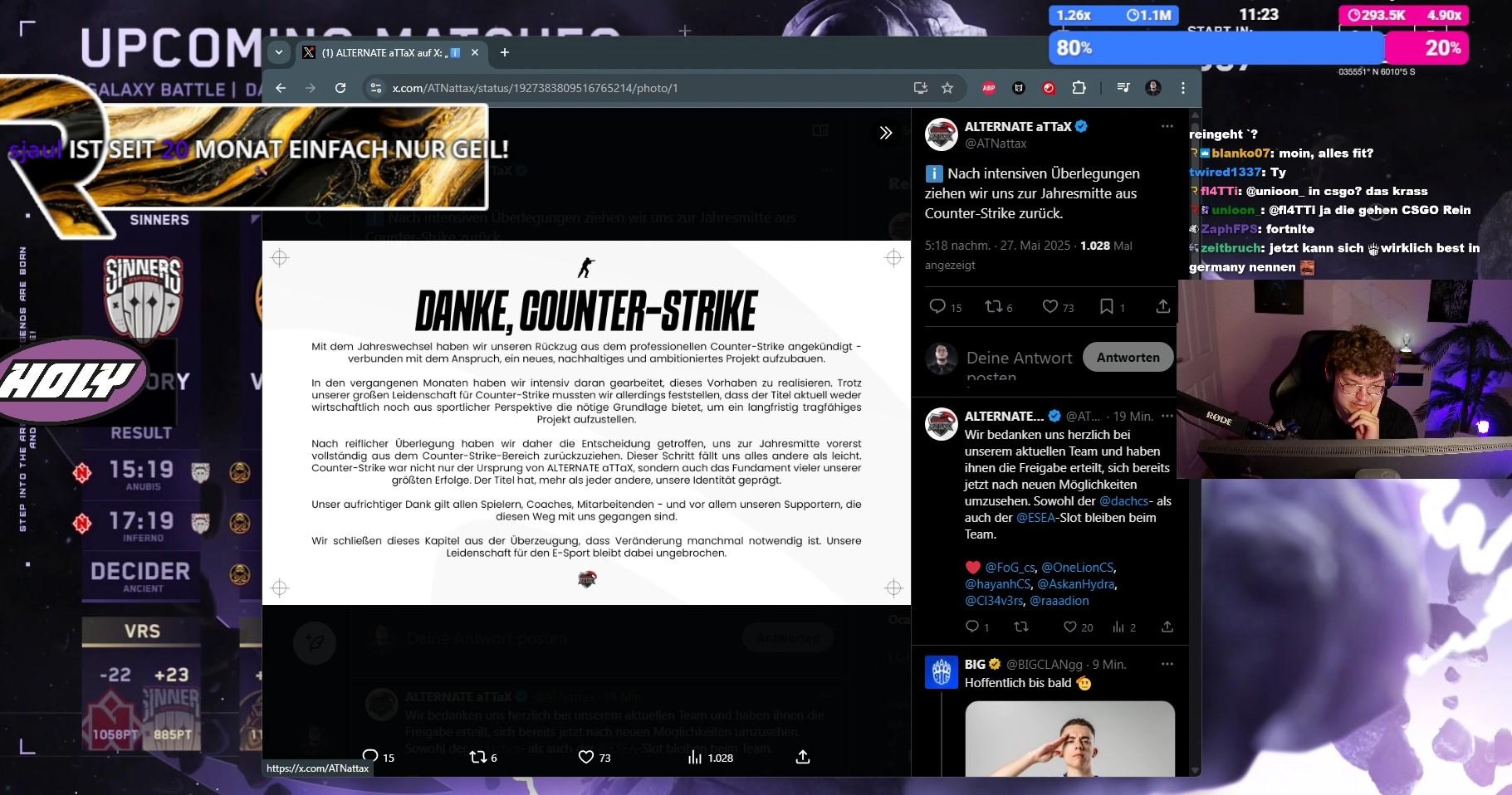The image size is (1512, 795).
Task: Open the @OneLionCS mention link
Action: tap(1077, 568)
